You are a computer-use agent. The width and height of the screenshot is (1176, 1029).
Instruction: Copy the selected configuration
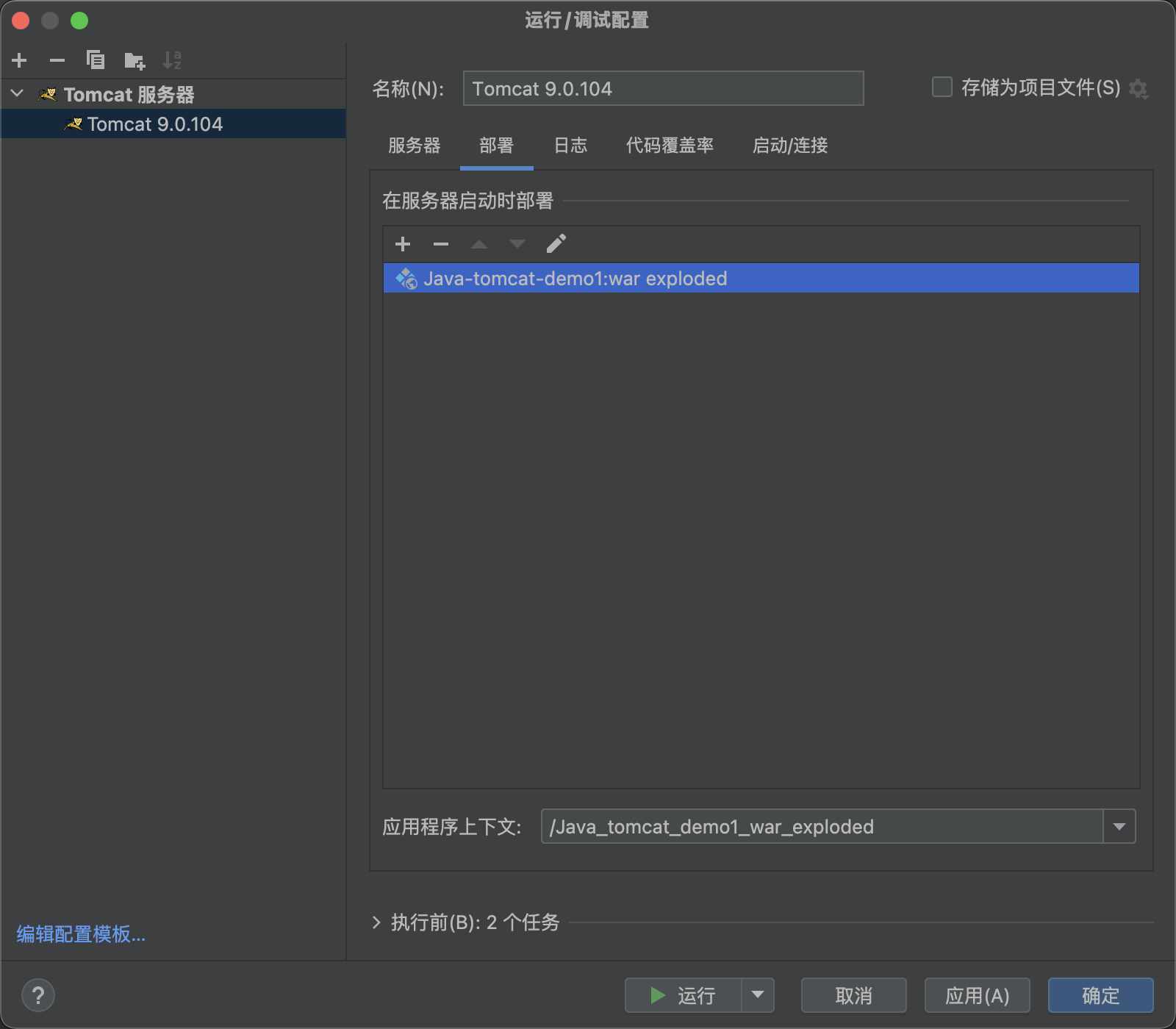click(x=96, y=60)
